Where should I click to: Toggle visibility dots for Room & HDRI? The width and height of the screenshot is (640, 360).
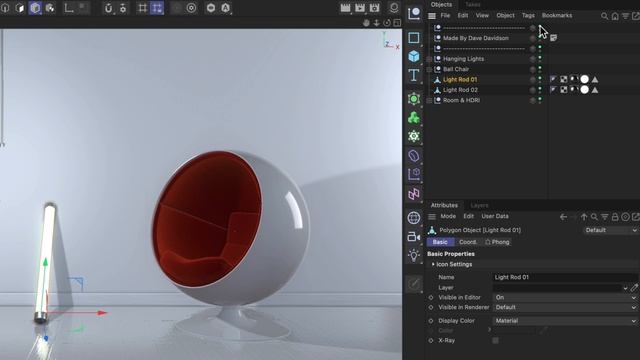coord(540,100)
